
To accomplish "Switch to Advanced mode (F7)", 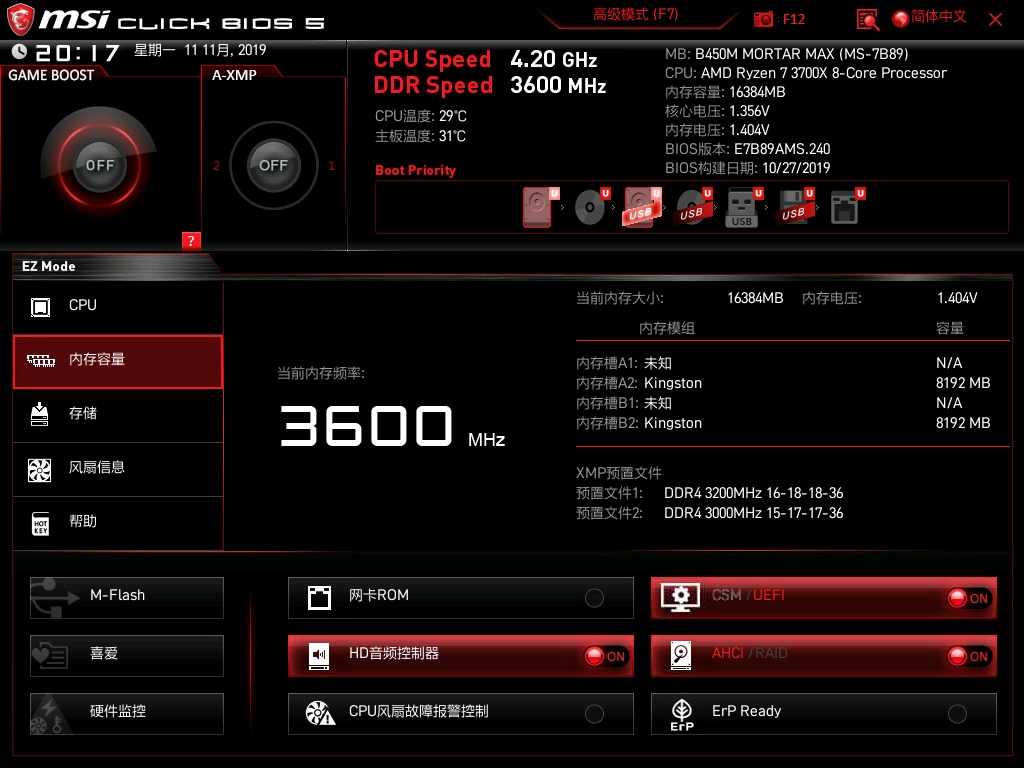I will pyautogui.click(x=635, y=14).
